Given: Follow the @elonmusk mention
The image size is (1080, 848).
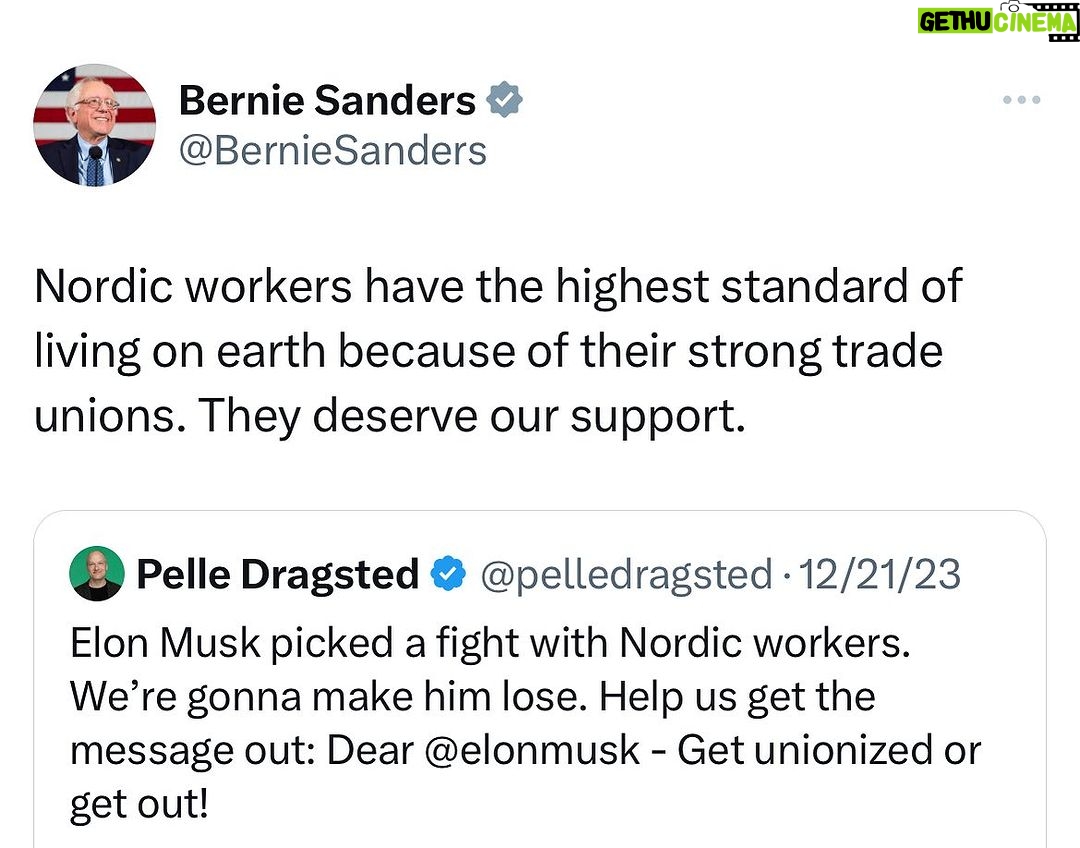Looking at the screenshot, I should [x=532, y=750].
